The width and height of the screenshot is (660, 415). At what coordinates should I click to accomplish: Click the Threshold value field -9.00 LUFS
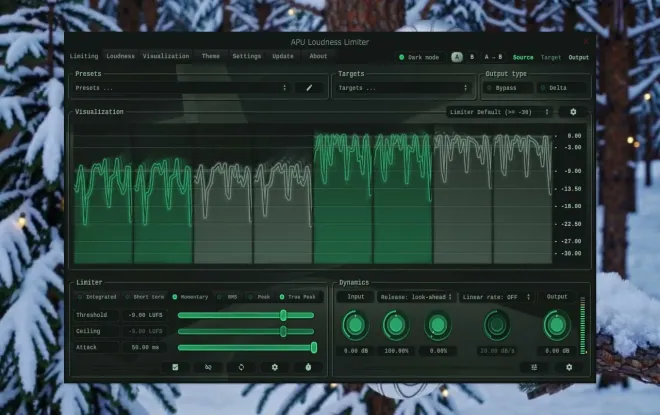145,315
